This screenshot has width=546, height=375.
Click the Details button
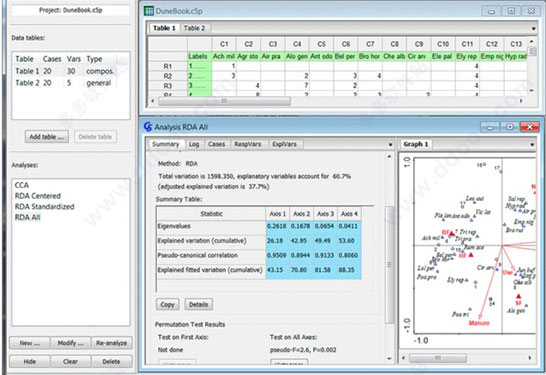click(198, 304)
